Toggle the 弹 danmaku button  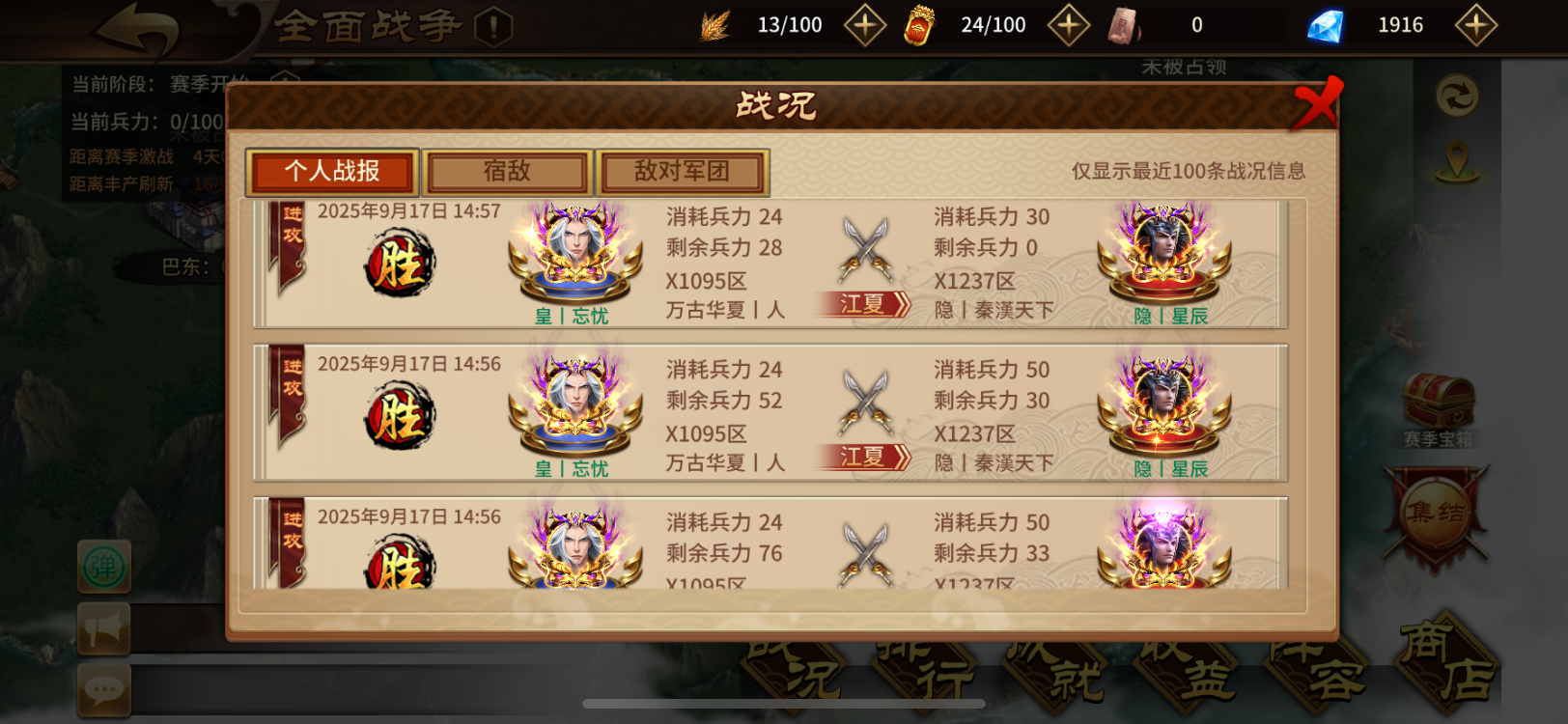103,567
